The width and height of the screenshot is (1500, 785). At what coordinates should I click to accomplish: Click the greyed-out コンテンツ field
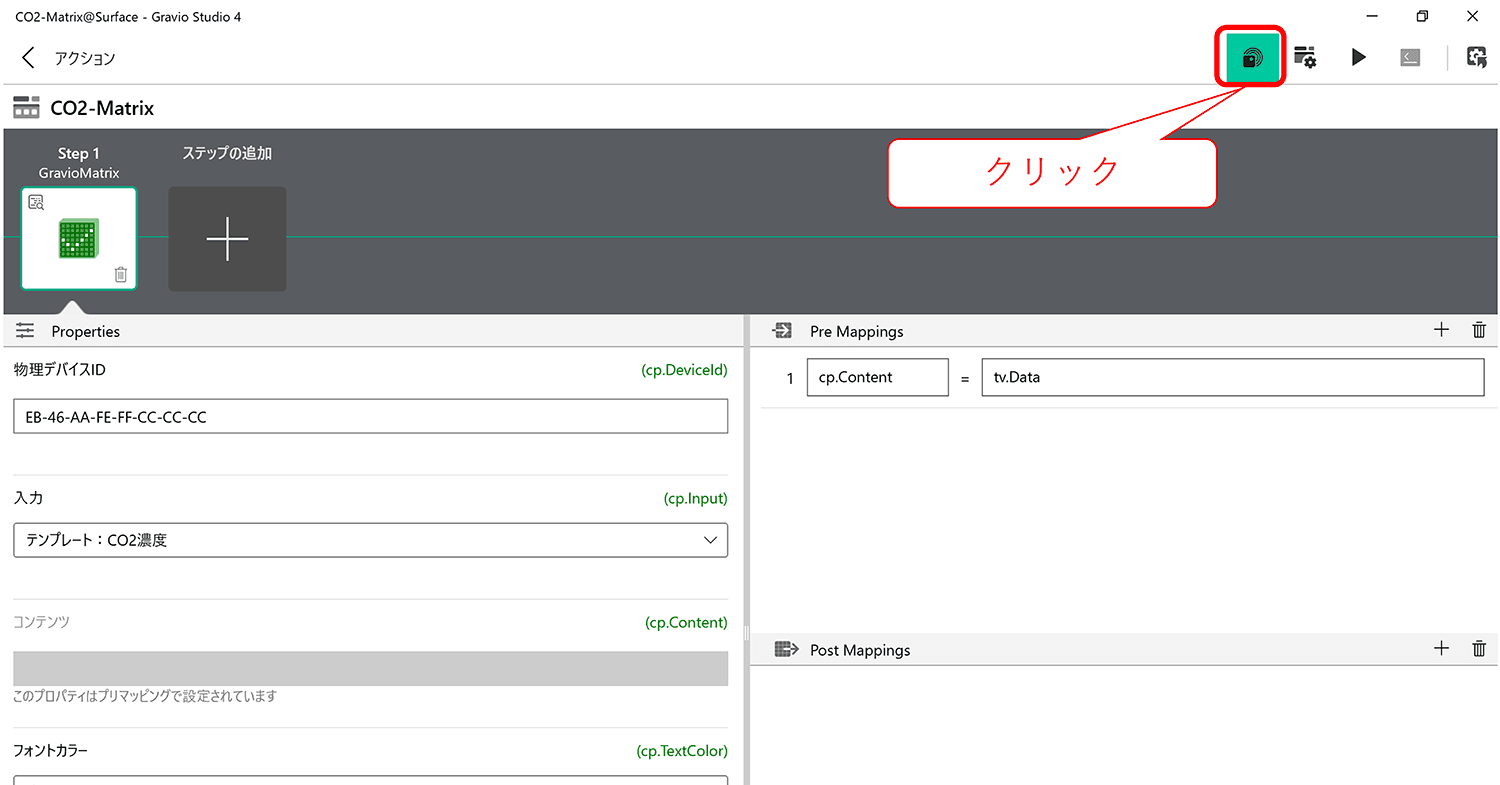pyautogui.click(x=370, y=668)
